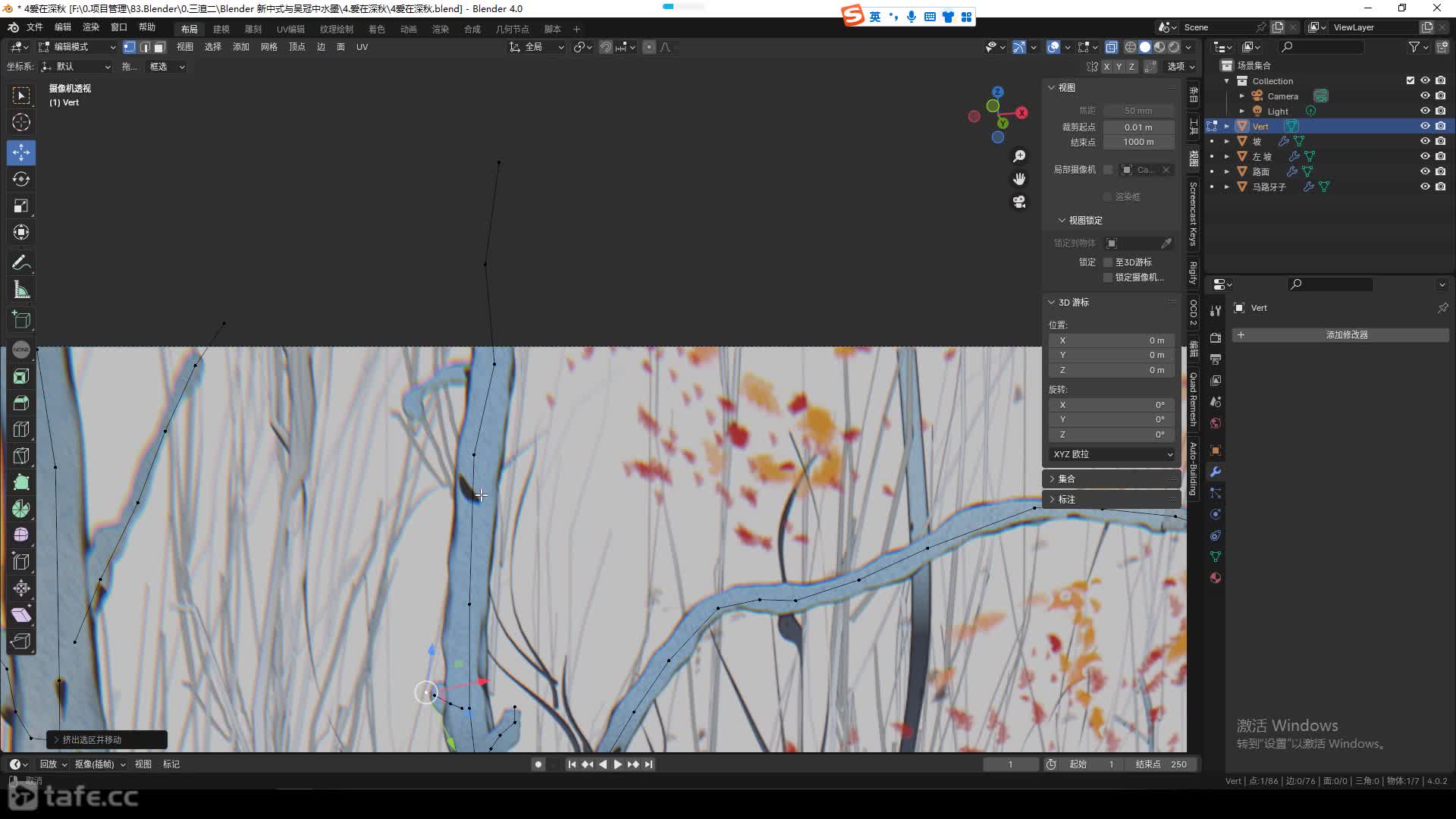This screenshot has width=1456, height=819.
Task: Expand the 左坡 tree item
Action: click(1226, 156)
